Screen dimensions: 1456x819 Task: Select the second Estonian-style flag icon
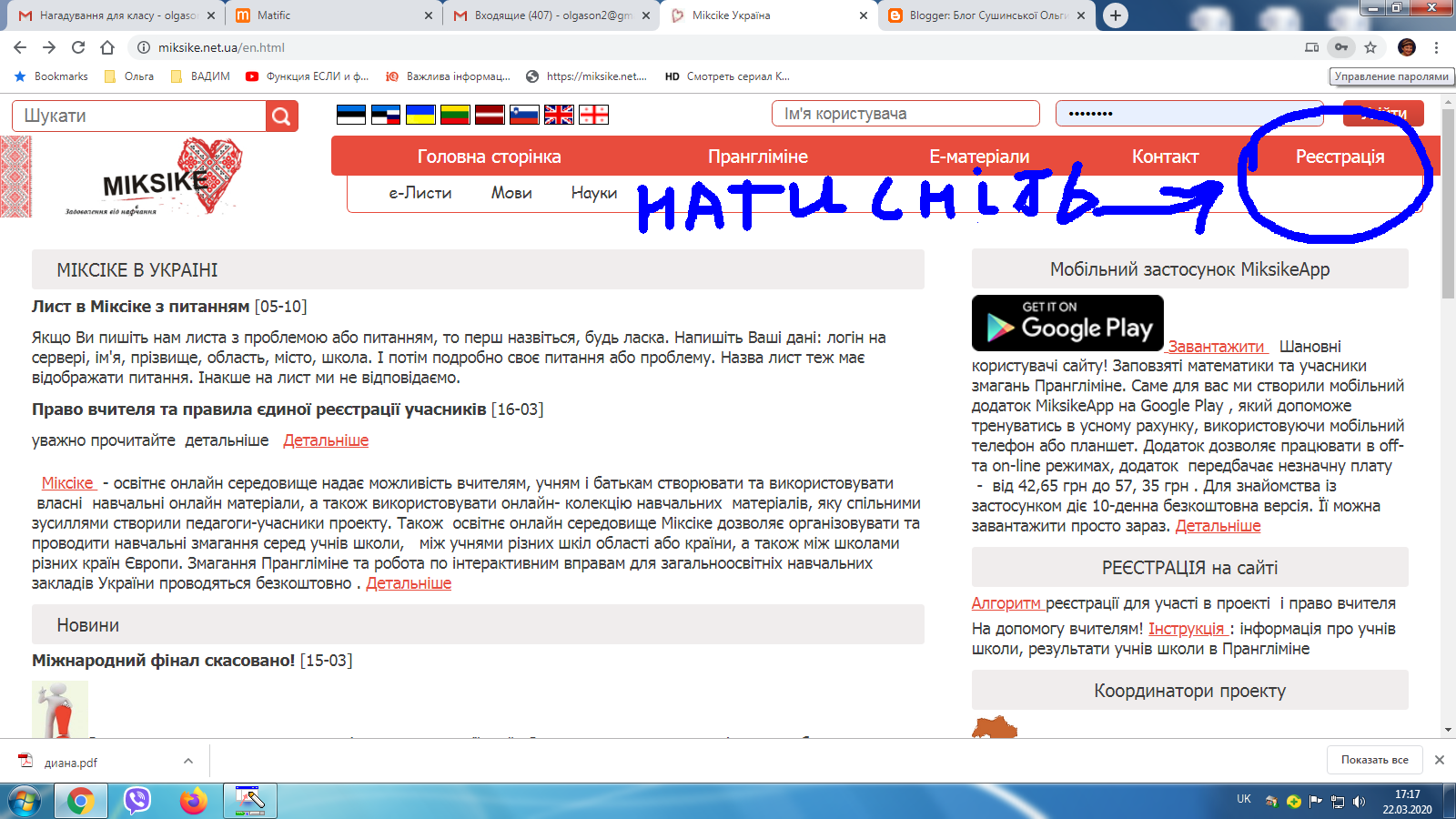(386, 115)
